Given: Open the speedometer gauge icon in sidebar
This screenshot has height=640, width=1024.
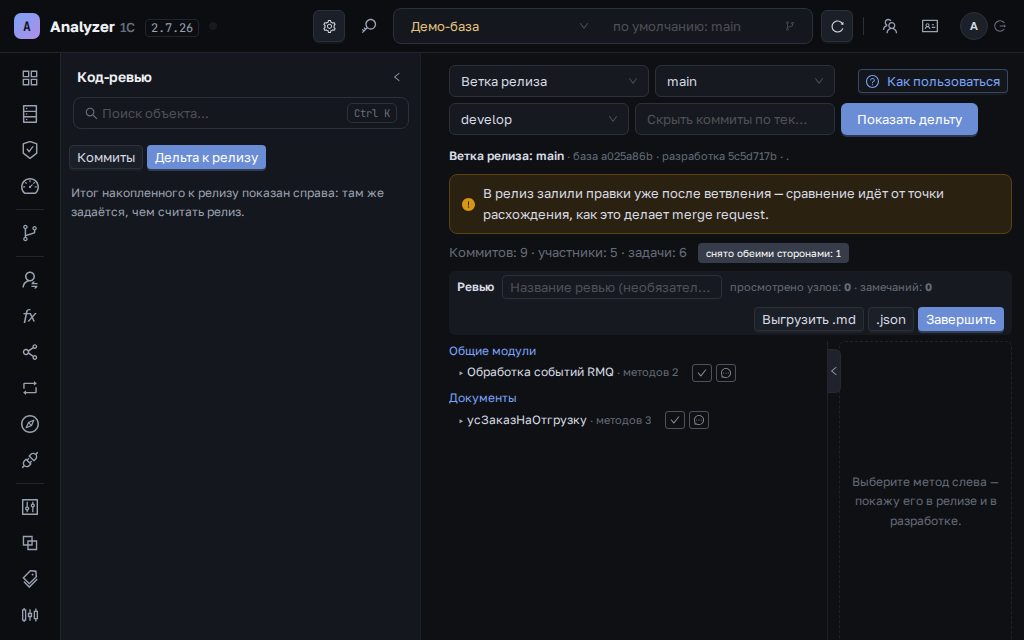Looking at the screenshot, I should pyautogui.click(x=30, y=186).
